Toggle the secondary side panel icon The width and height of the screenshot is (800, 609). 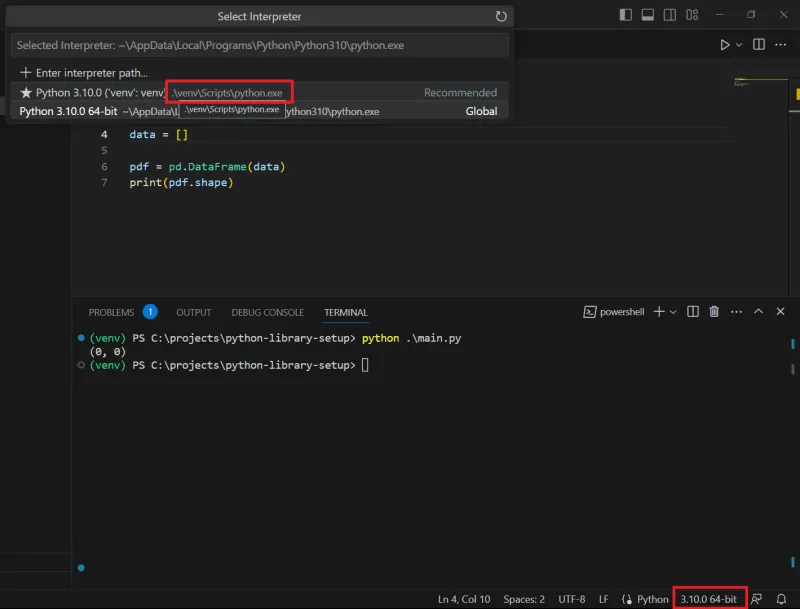tap(670, 15)
